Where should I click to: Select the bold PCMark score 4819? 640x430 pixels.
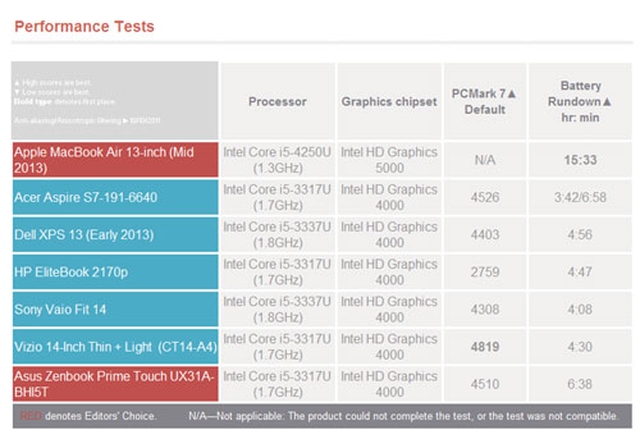click(x=485, y=347)
